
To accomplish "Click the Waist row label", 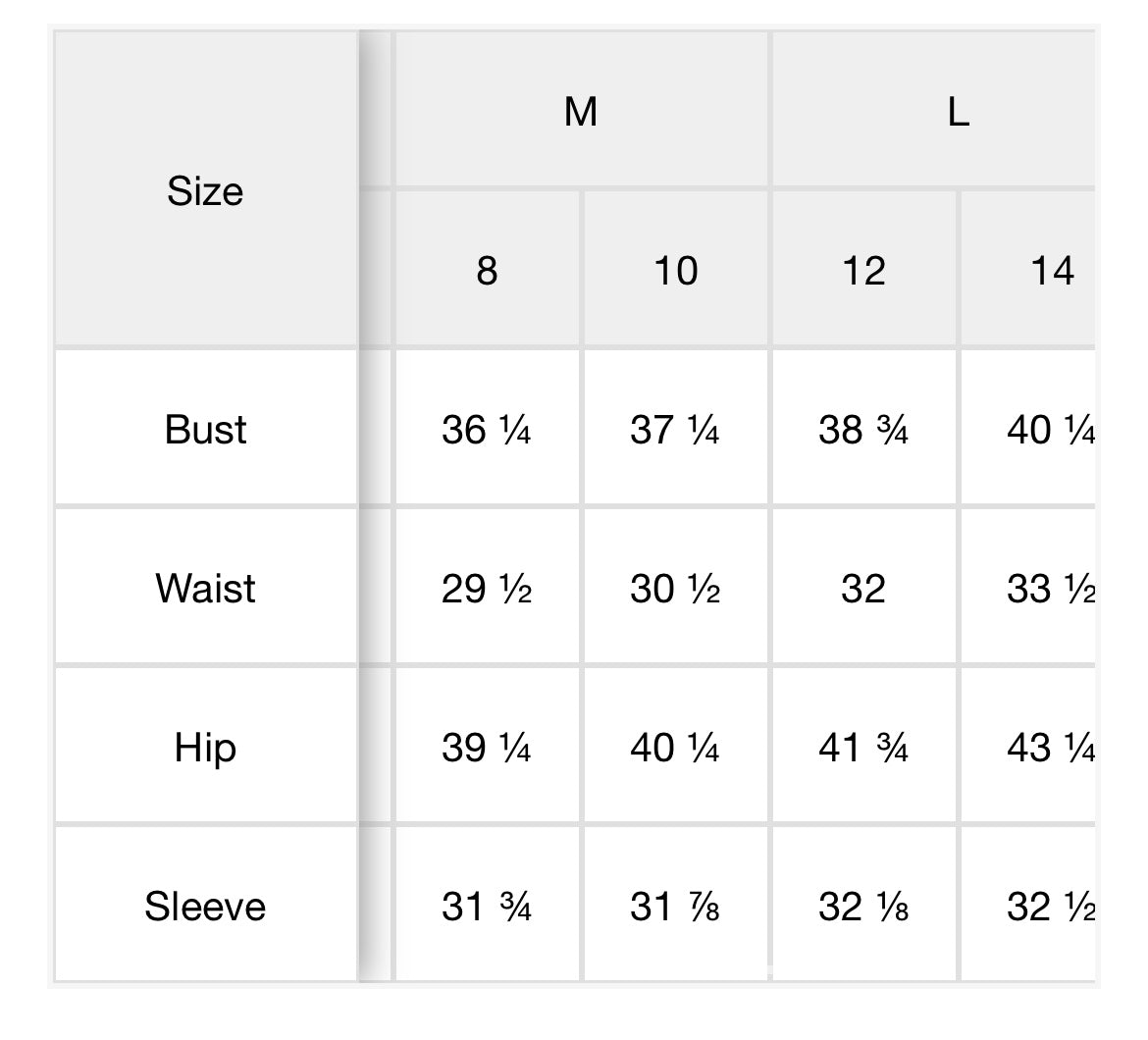I will pos(205,588).
